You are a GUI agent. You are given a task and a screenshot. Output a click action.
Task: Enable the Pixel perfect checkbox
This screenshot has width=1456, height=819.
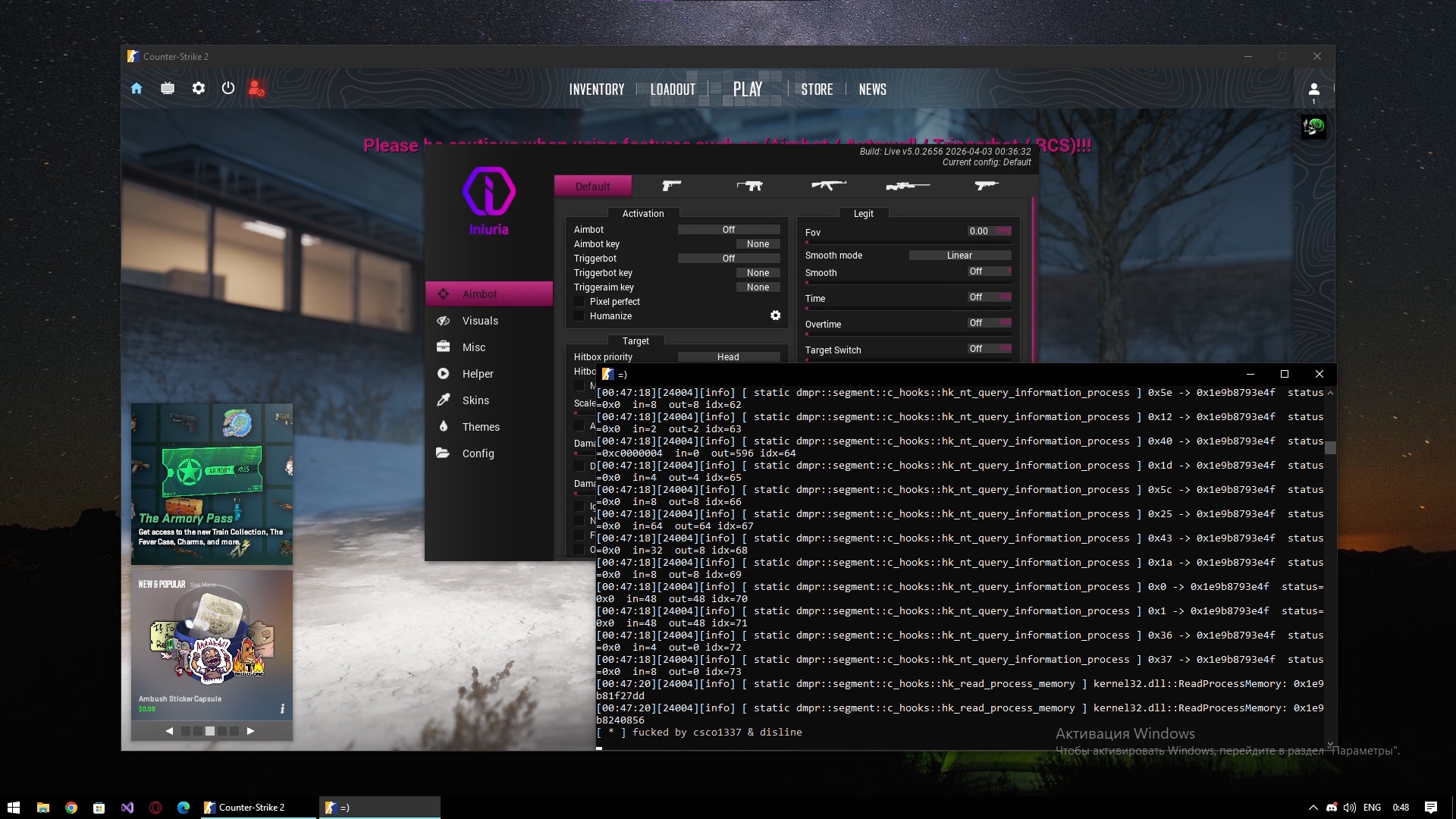580,302
